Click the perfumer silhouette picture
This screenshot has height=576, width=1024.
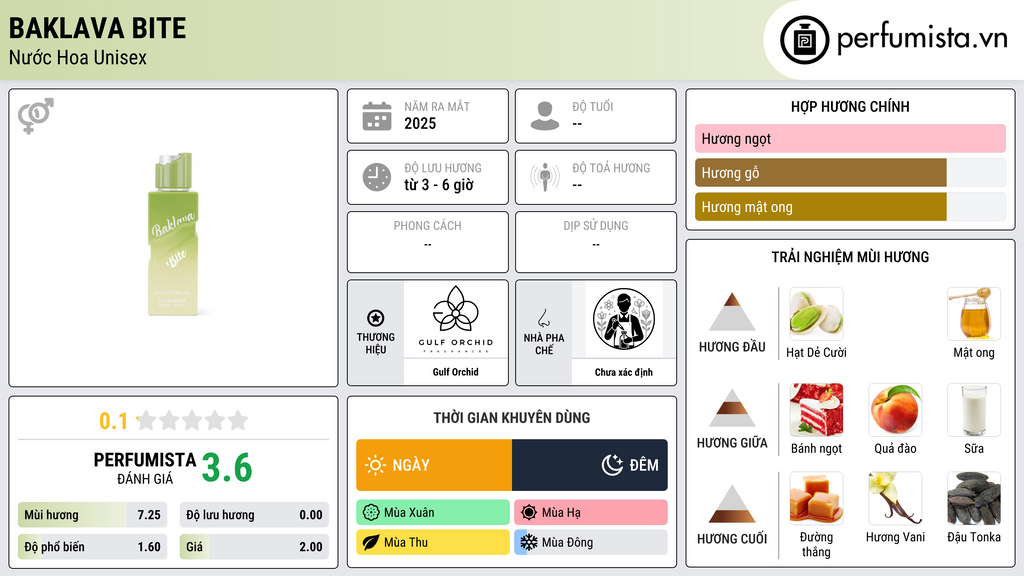624,319
